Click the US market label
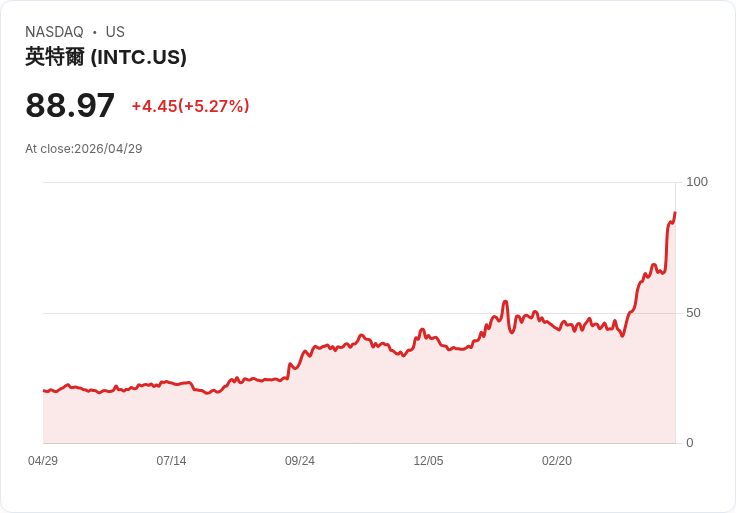Viewport: 736px width, 513px height. tap(115, 32)
